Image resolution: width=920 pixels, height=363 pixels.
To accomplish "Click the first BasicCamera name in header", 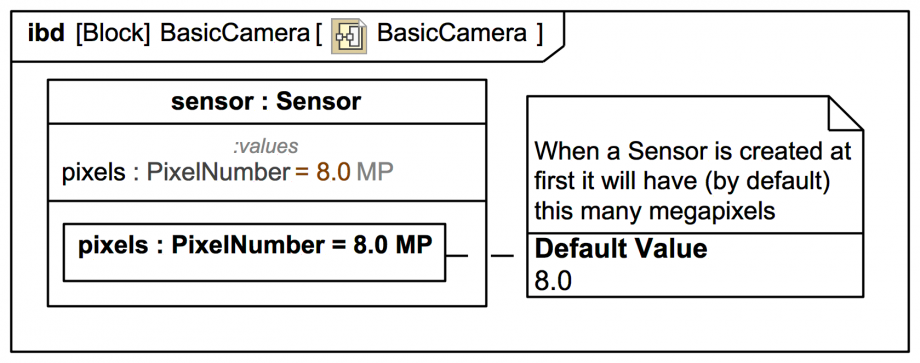I will coord(235,33).
